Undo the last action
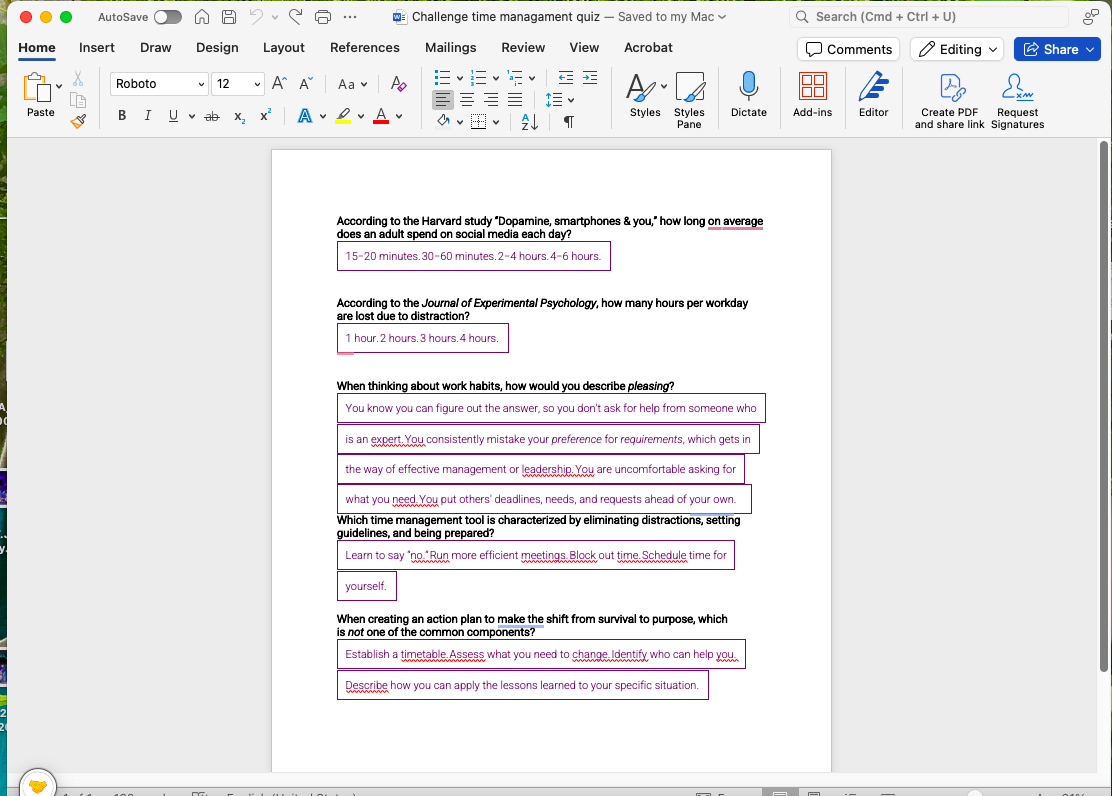This screenshot has width=1112, height=796. (256, 16)
